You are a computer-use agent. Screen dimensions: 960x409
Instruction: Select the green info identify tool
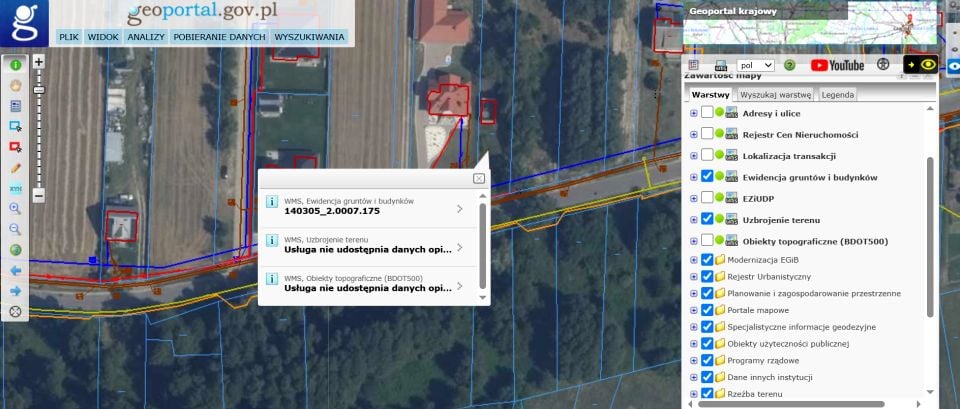(x=15, y=65)
